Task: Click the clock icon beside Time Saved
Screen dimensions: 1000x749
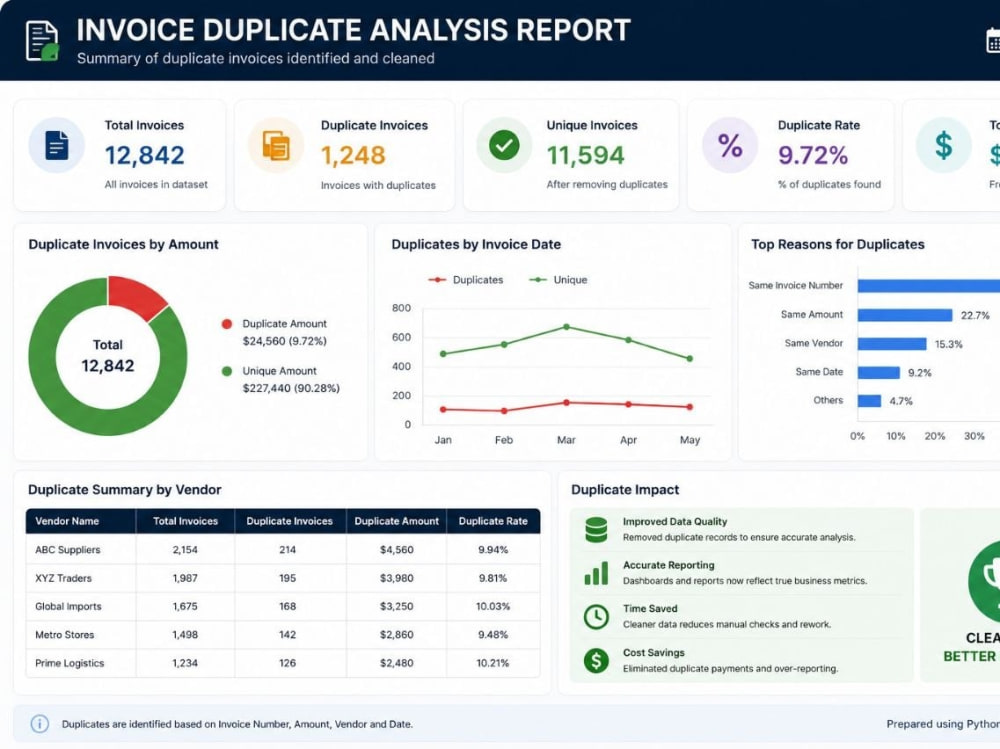Action: pos(596,617)
